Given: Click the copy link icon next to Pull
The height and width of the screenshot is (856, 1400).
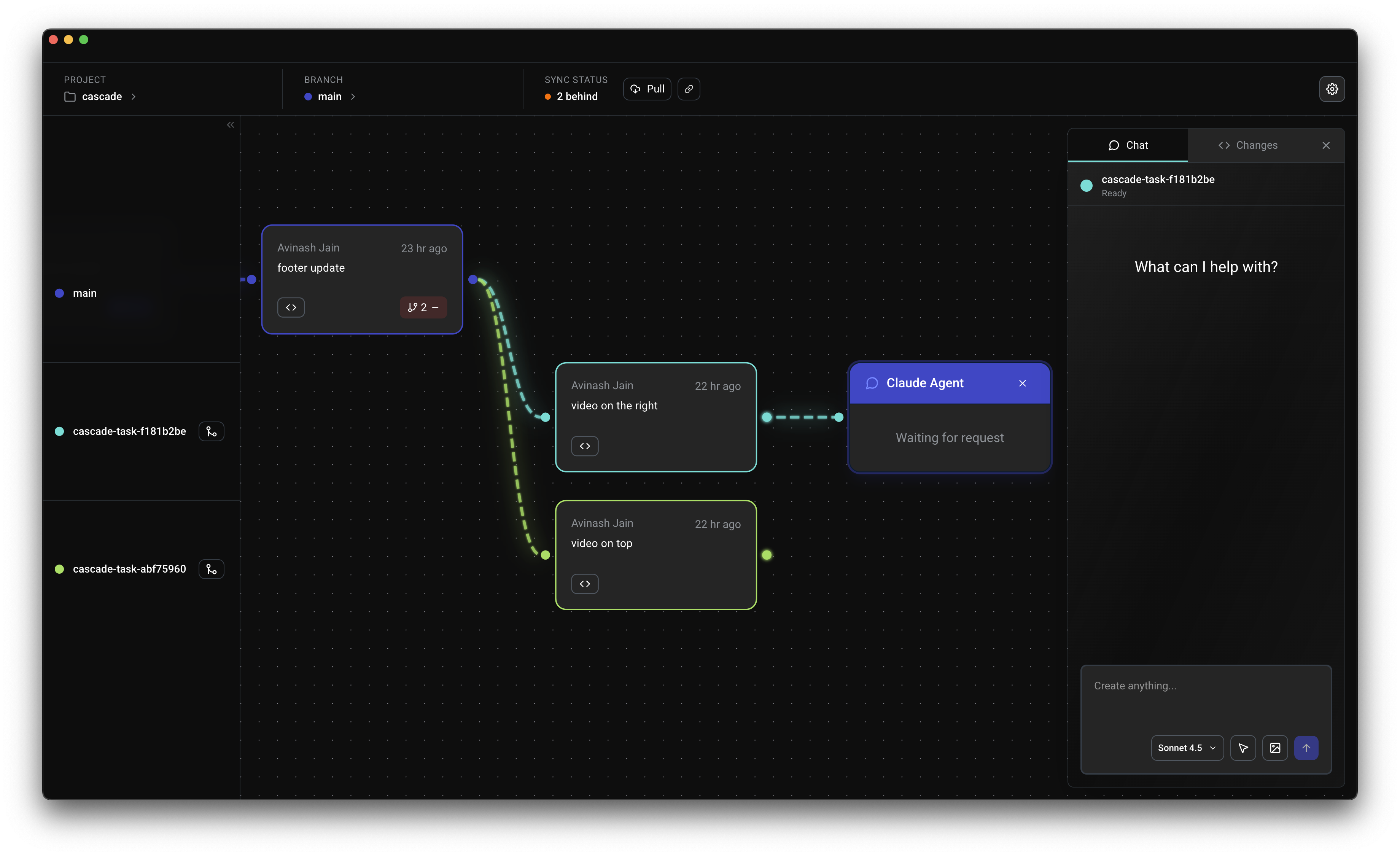Looking at the screenshot, I should point(688,89).
